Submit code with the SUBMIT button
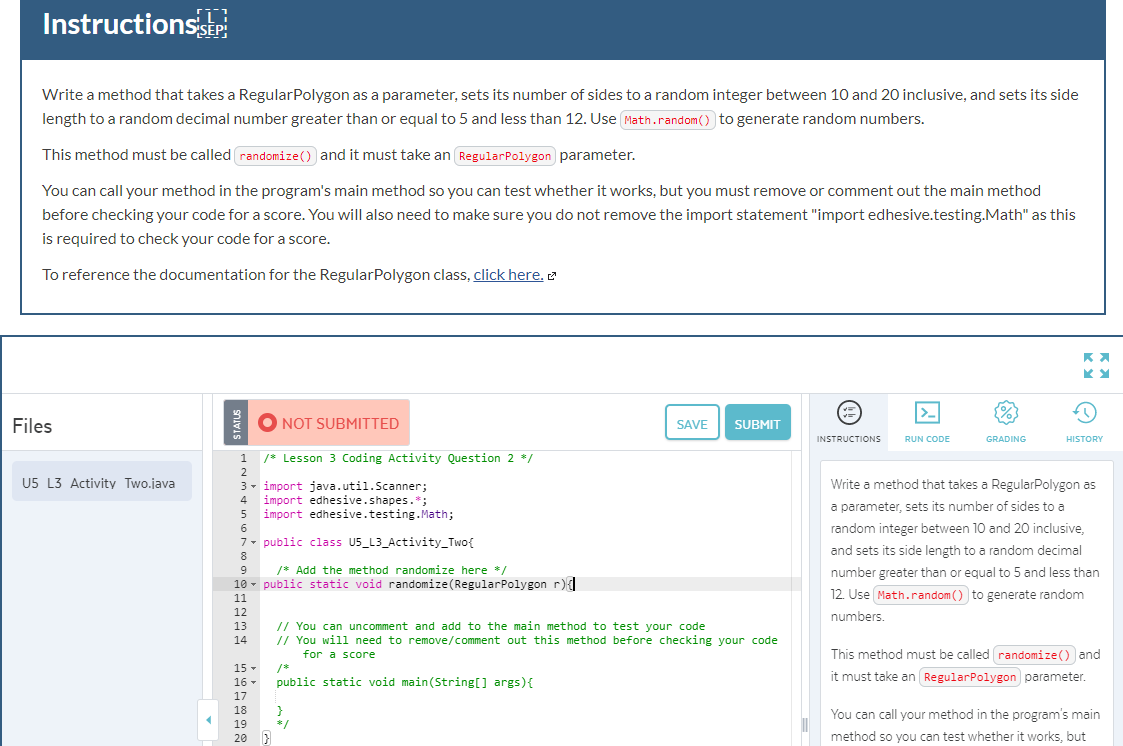 coord(757,422)
